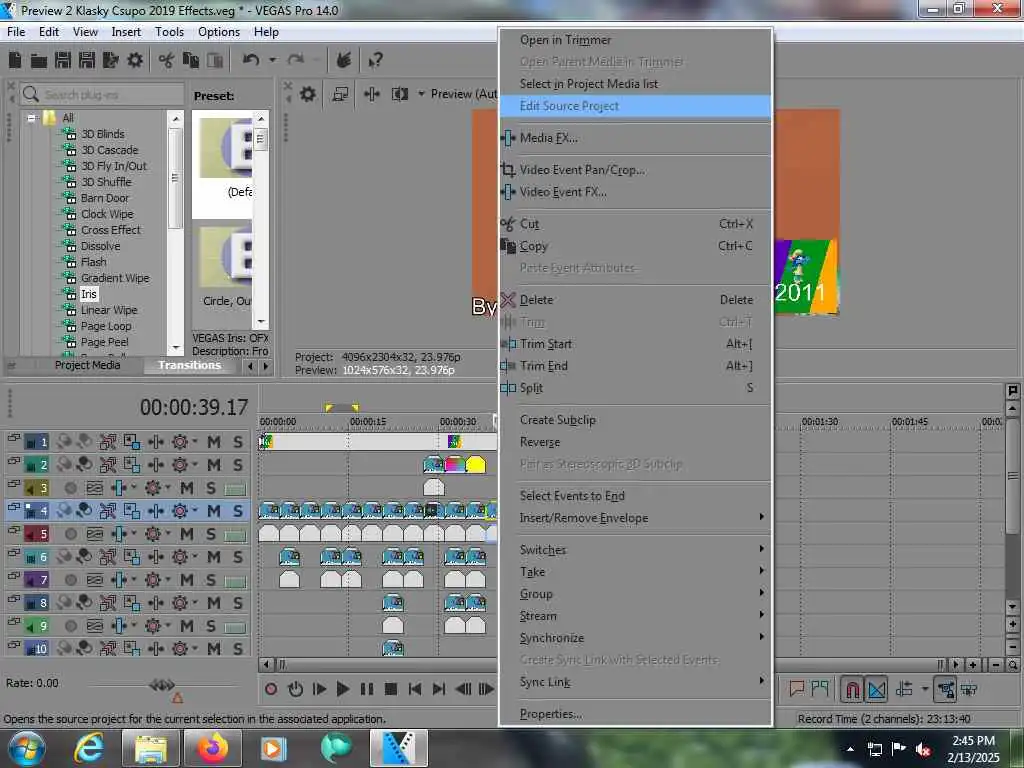Viewport: 1024px width, 768px height.
Task: Click the Copy toolbar icon
Action: click(191, 61)
